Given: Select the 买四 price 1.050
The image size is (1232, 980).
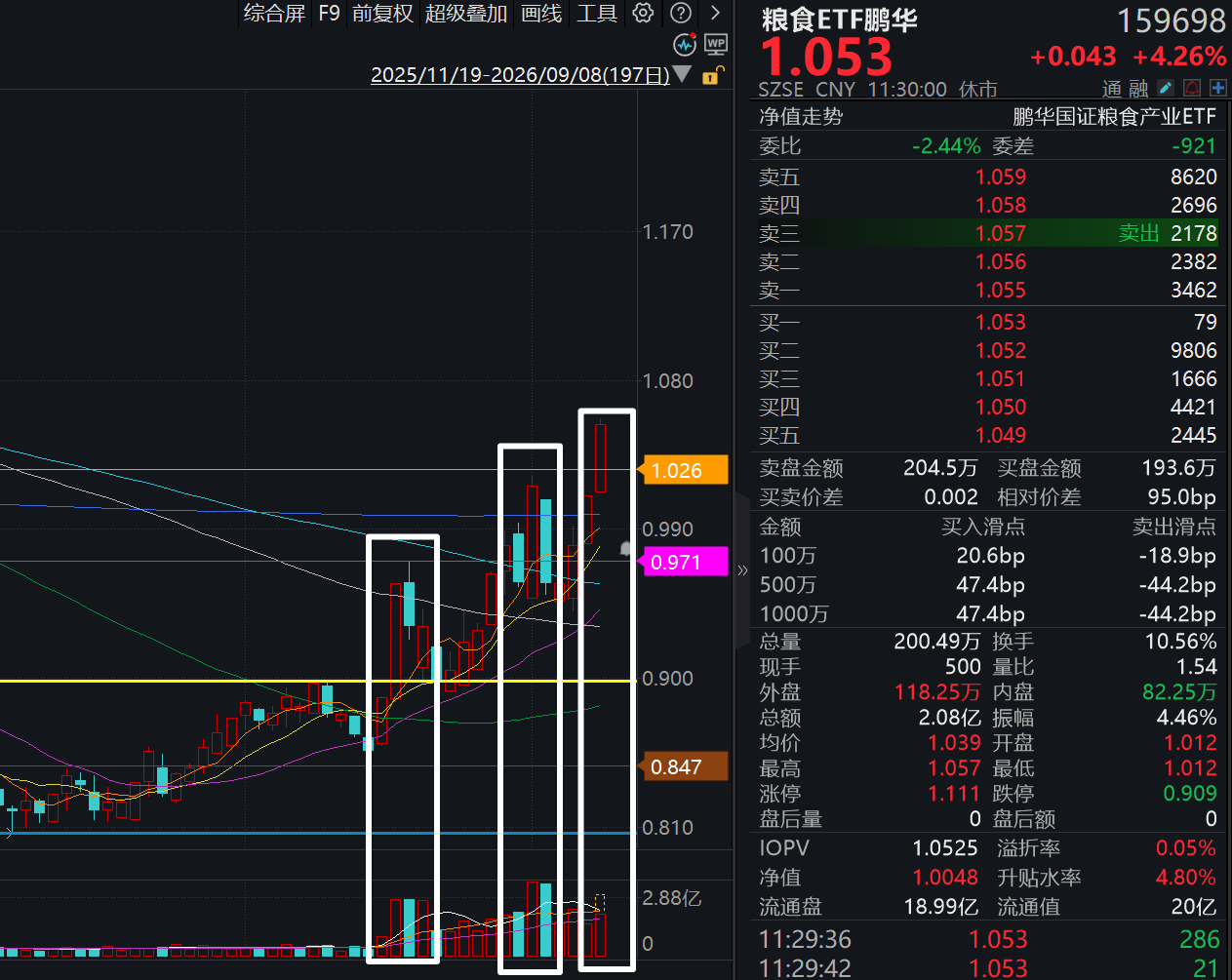Looking at the screenshot, I should [x=1001, y=407].
